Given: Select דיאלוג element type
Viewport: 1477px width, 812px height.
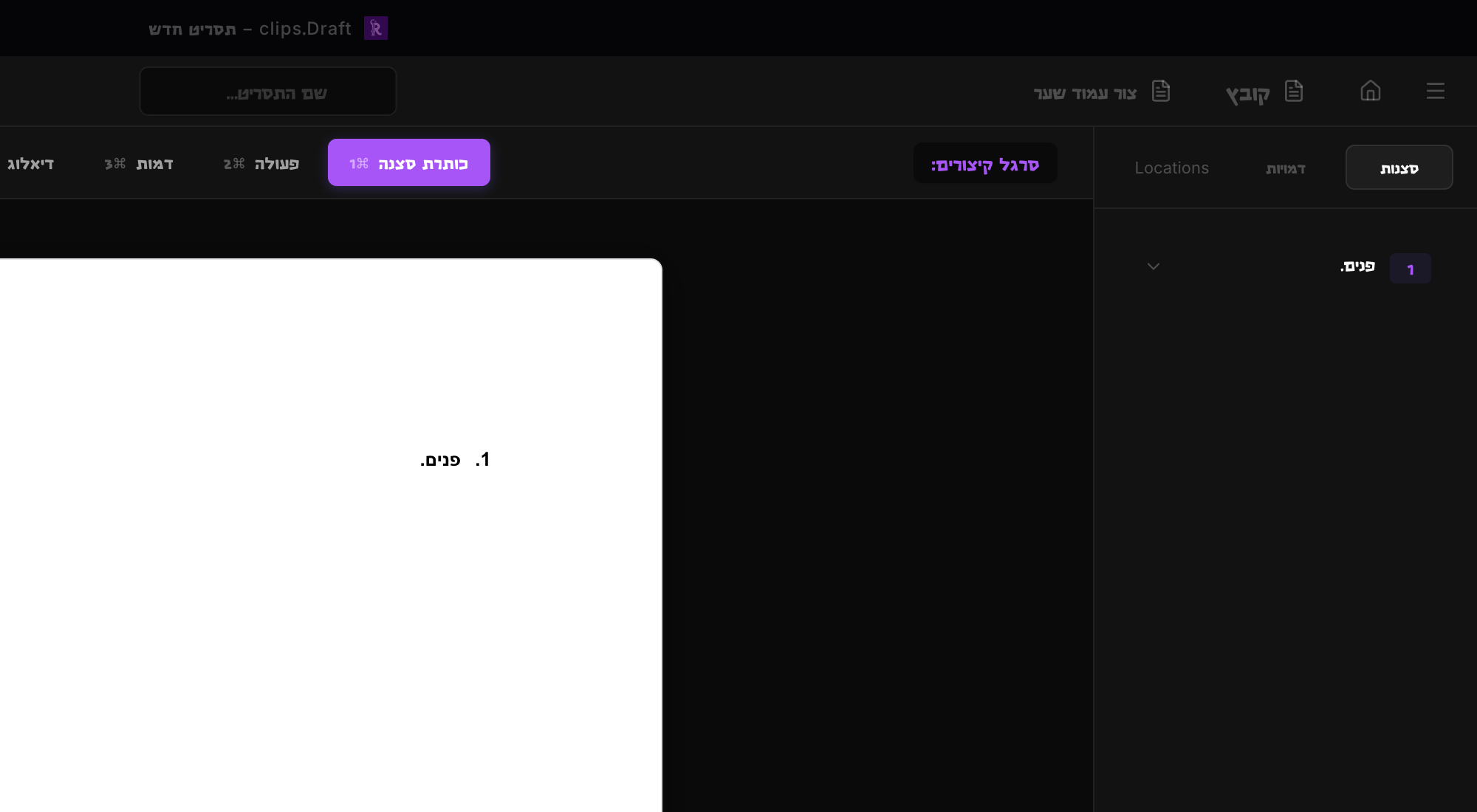Looking at the screenshot, I should (x=31, y=163).
